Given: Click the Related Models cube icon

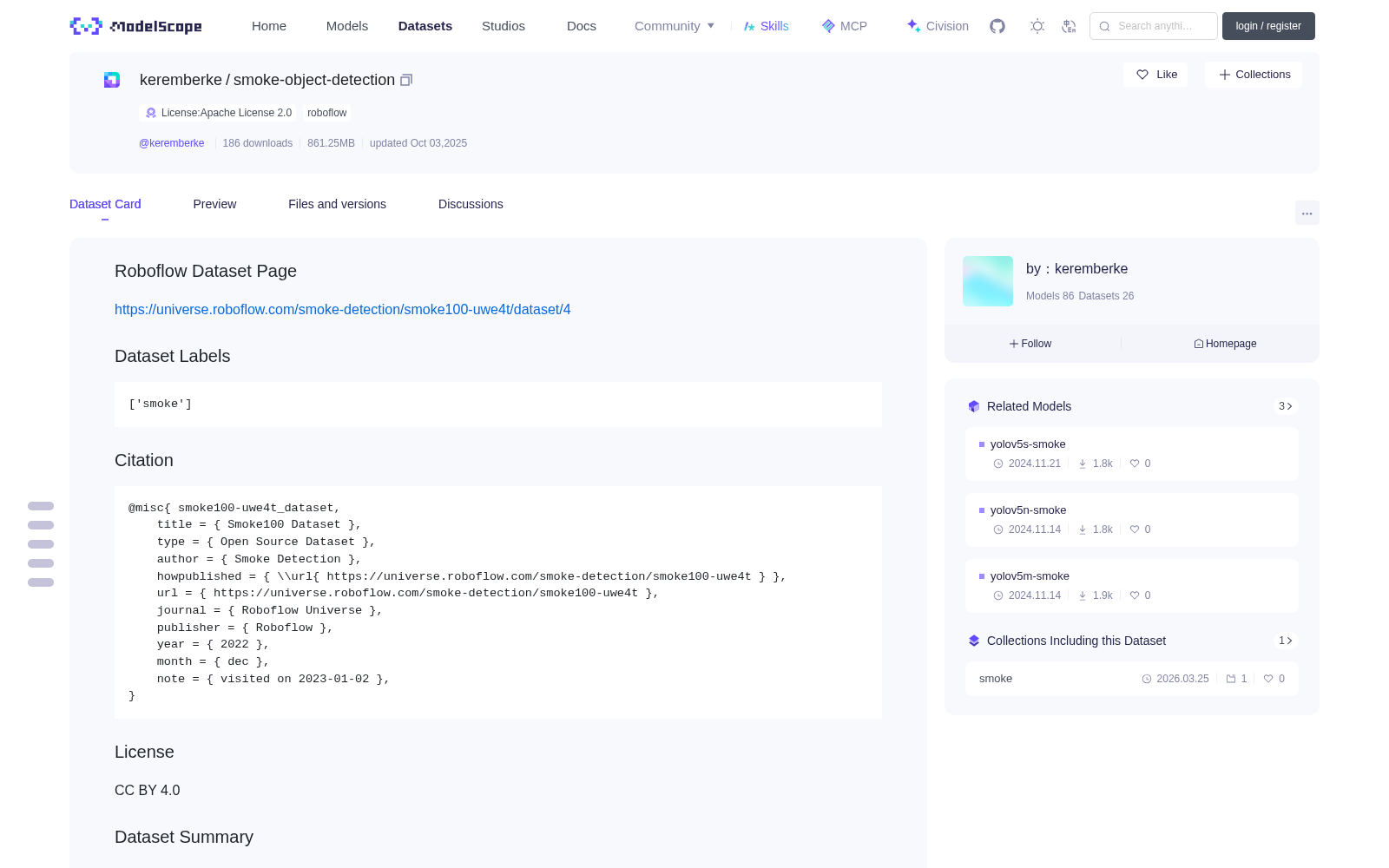Looking at the screenshot, I should tap(974, 406).
